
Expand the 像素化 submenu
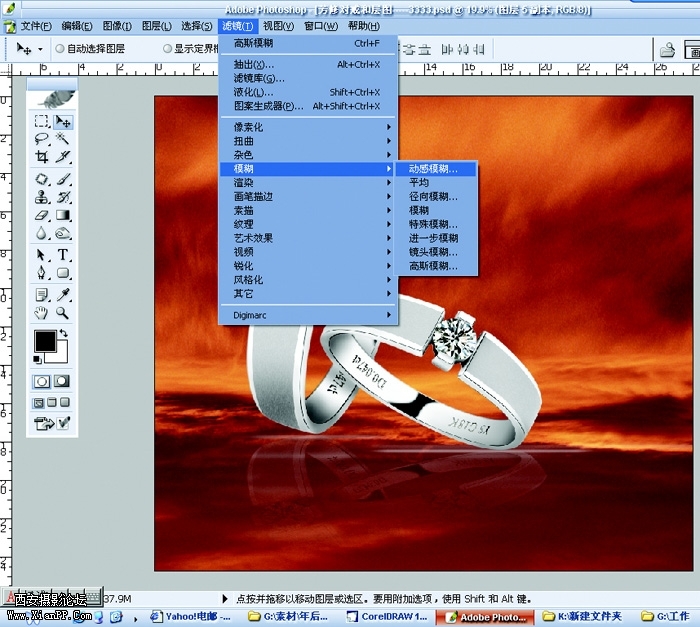click(x=308, y=127)
